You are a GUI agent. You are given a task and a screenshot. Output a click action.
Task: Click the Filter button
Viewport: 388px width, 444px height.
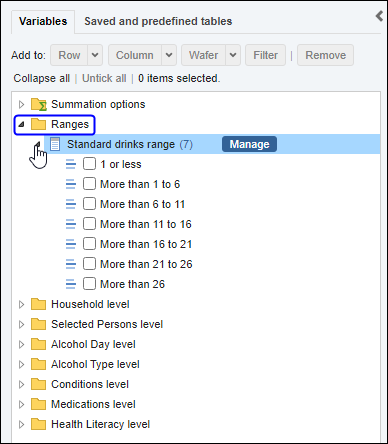[x=265, y=55]
